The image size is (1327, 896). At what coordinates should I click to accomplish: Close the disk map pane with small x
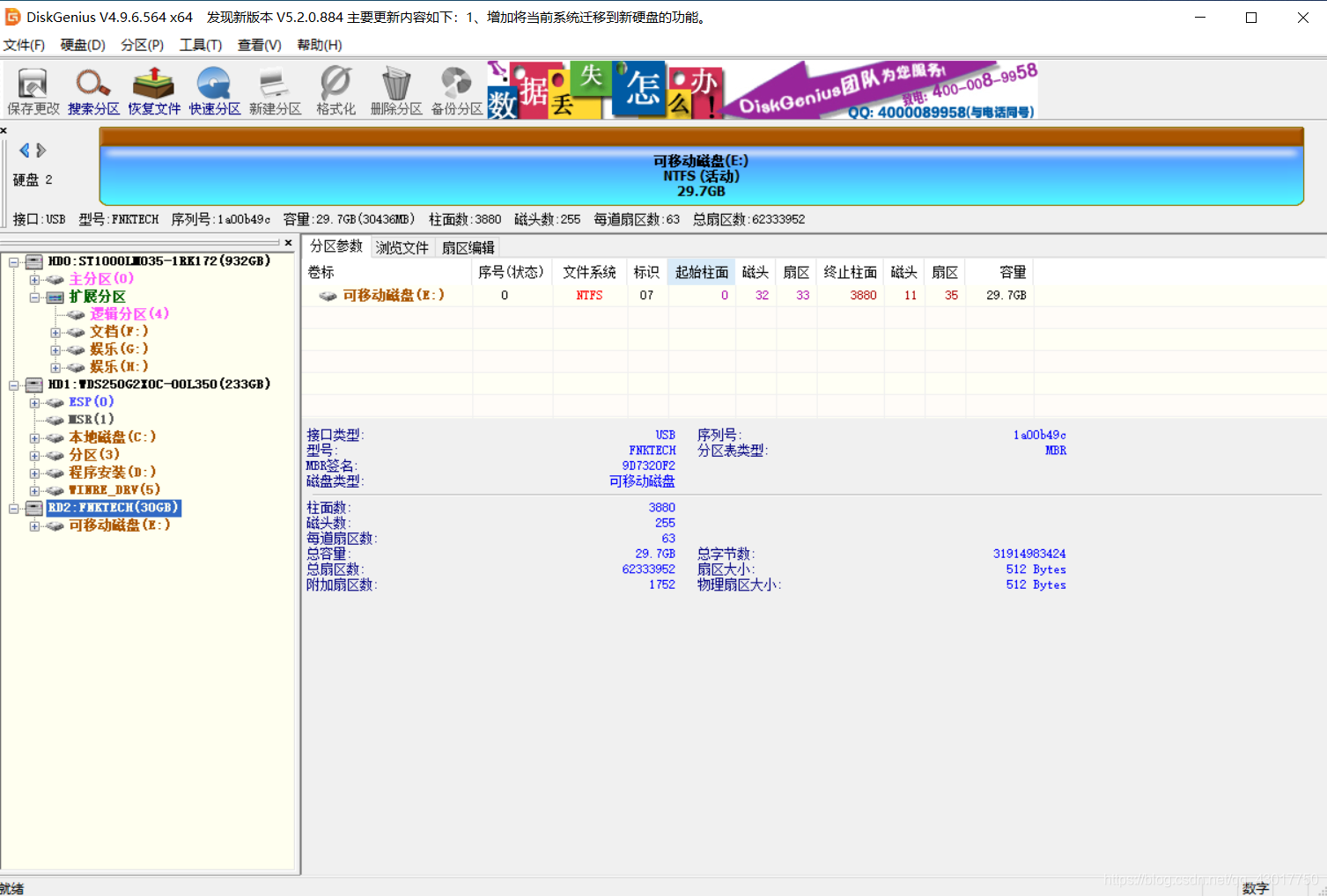tap(4, 130)
